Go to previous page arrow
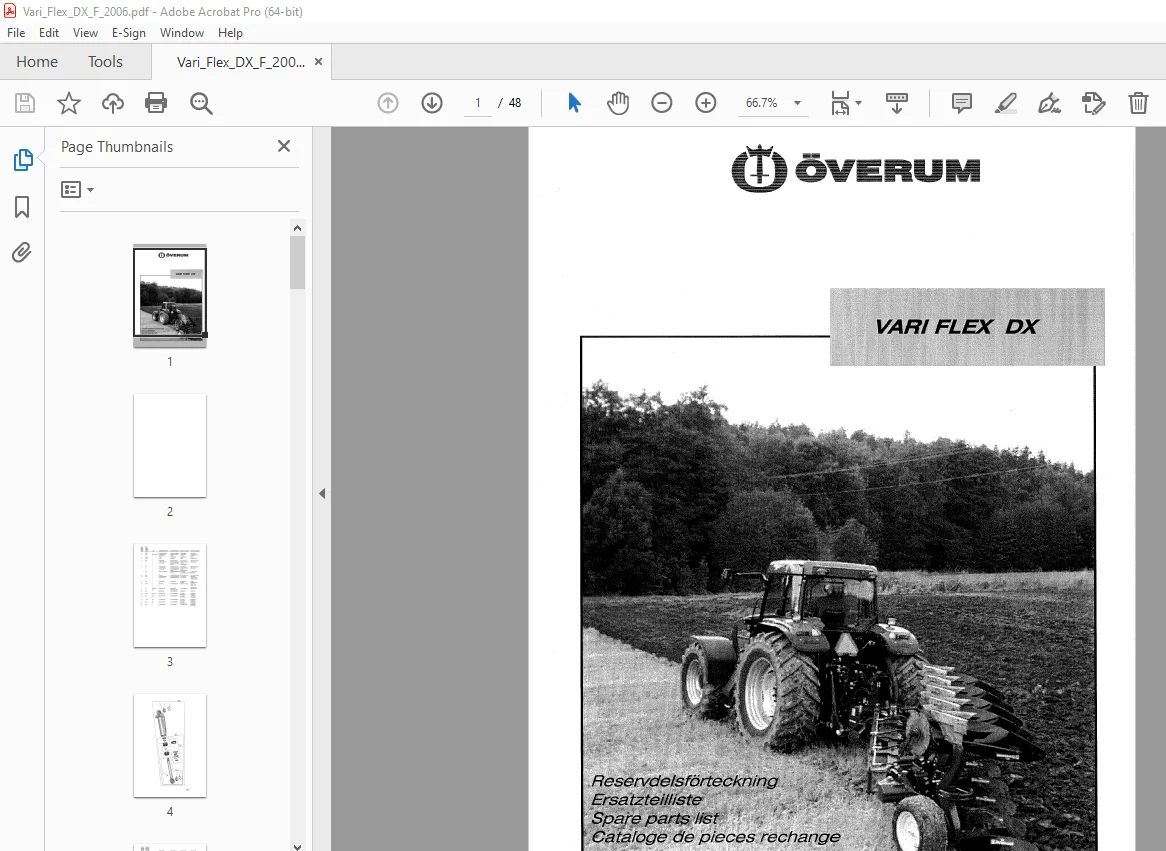1166x851 pixels. [x=387, y=103]
